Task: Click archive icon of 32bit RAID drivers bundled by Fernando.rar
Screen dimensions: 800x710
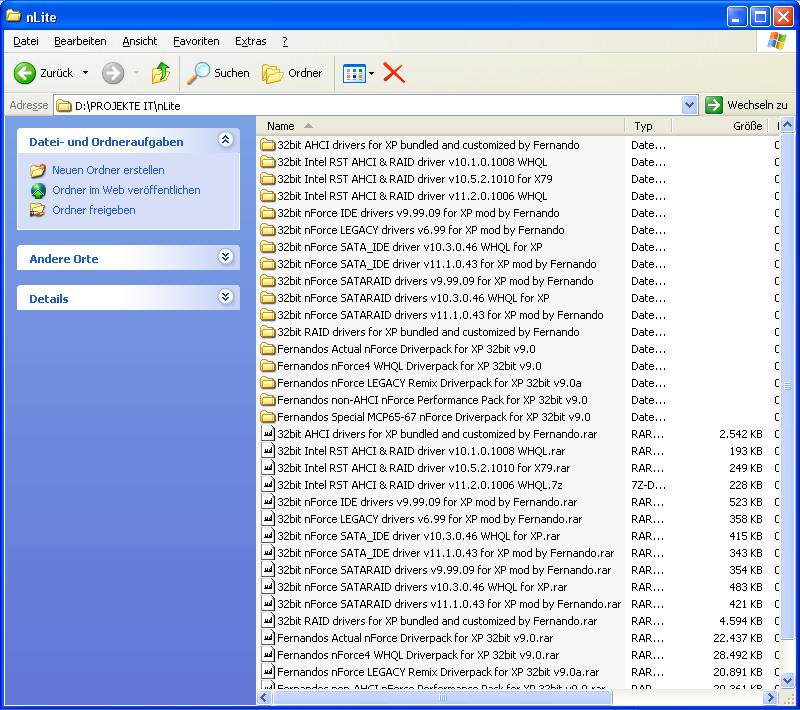Action: click(x=268, y=621)
